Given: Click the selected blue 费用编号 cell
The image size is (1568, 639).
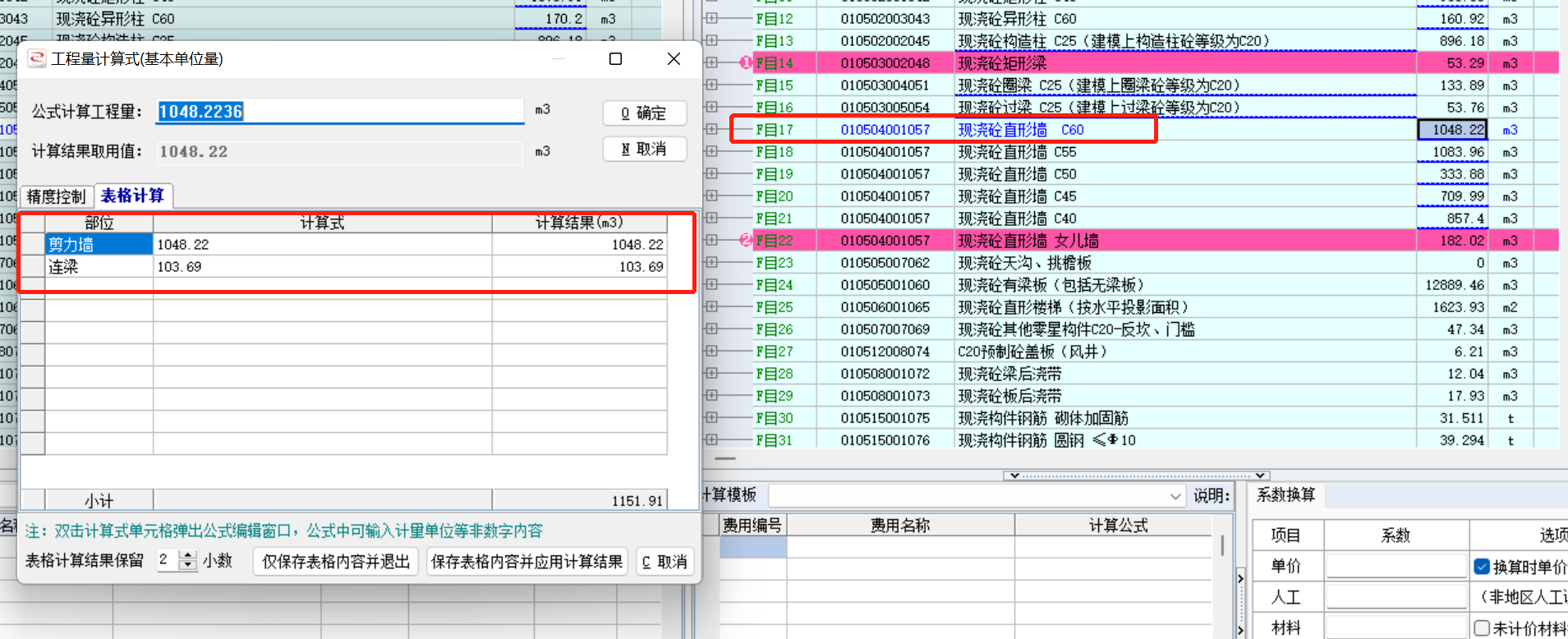Looking at the screenshot, I should coord(753,547).
